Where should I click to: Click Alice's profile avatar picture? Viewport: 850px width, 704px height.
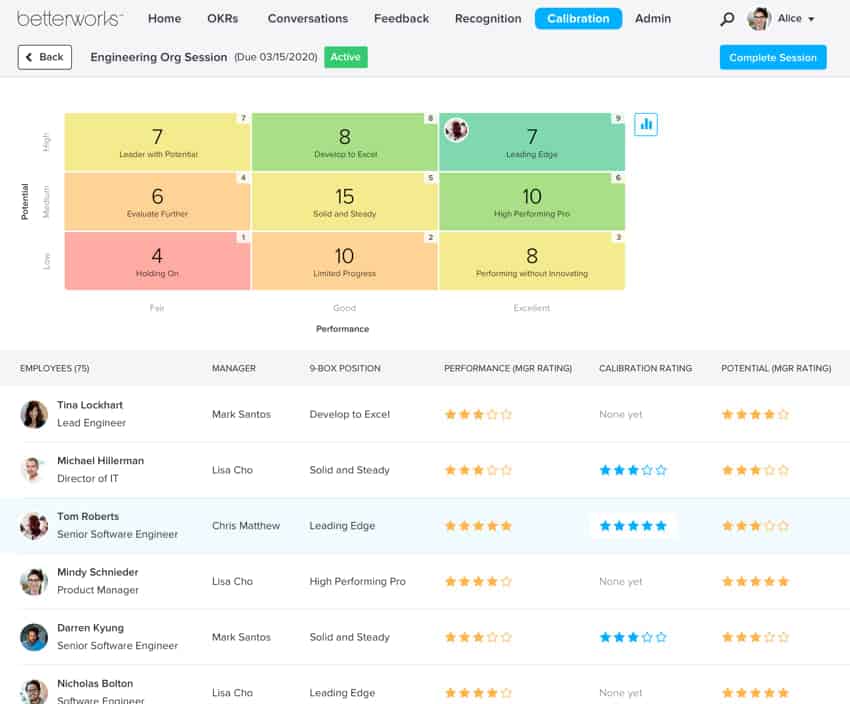coord(758,18)
